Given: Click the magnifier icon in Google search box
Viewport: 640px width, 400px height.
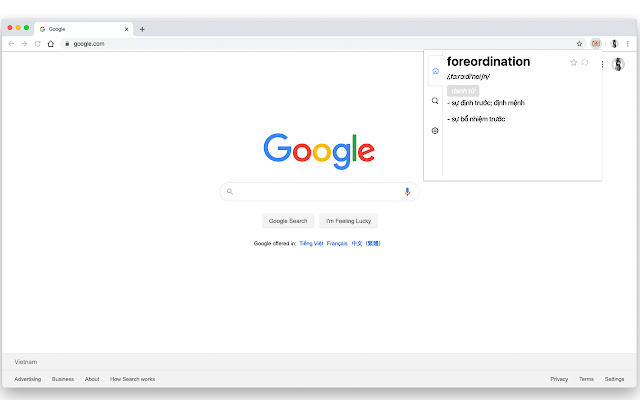Looking at the screenshot, I should click(x=230, y=191).
